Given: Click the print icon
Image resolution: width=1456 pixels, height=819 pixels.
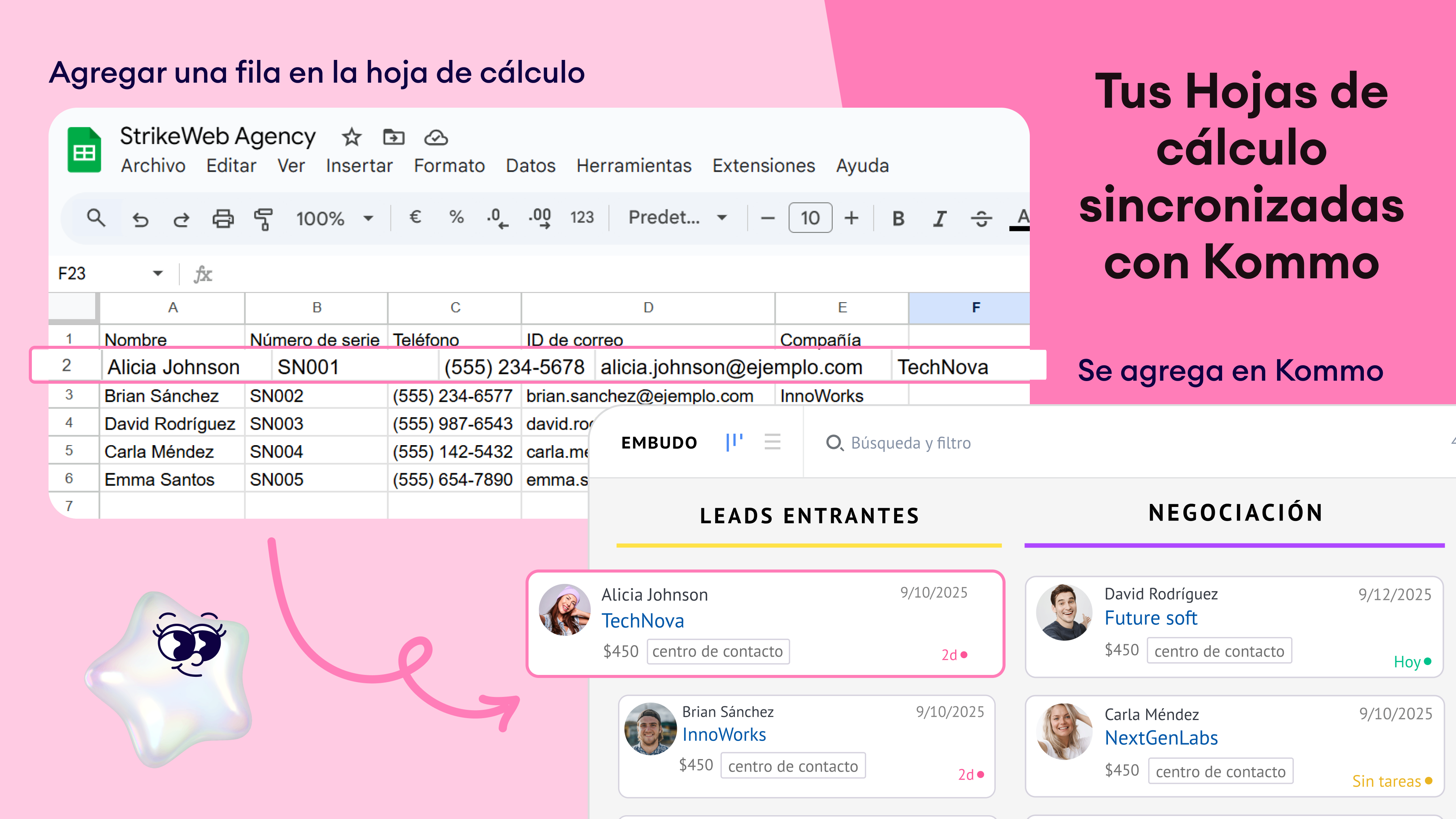Looking at the screenshot, I should [x=223, y=219].
